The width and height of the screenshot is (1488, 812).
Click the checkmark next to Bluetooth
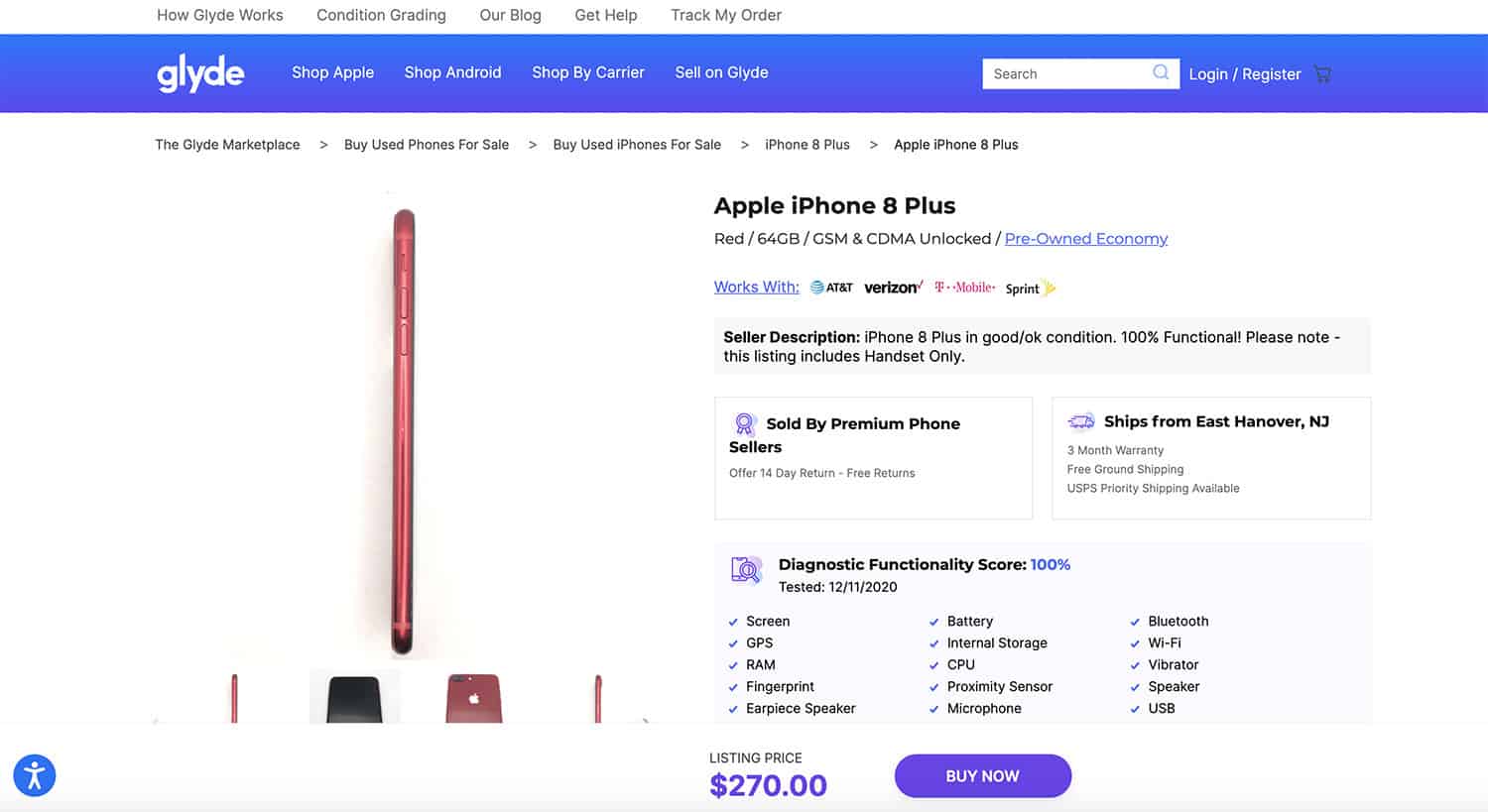pos(1136,621)
